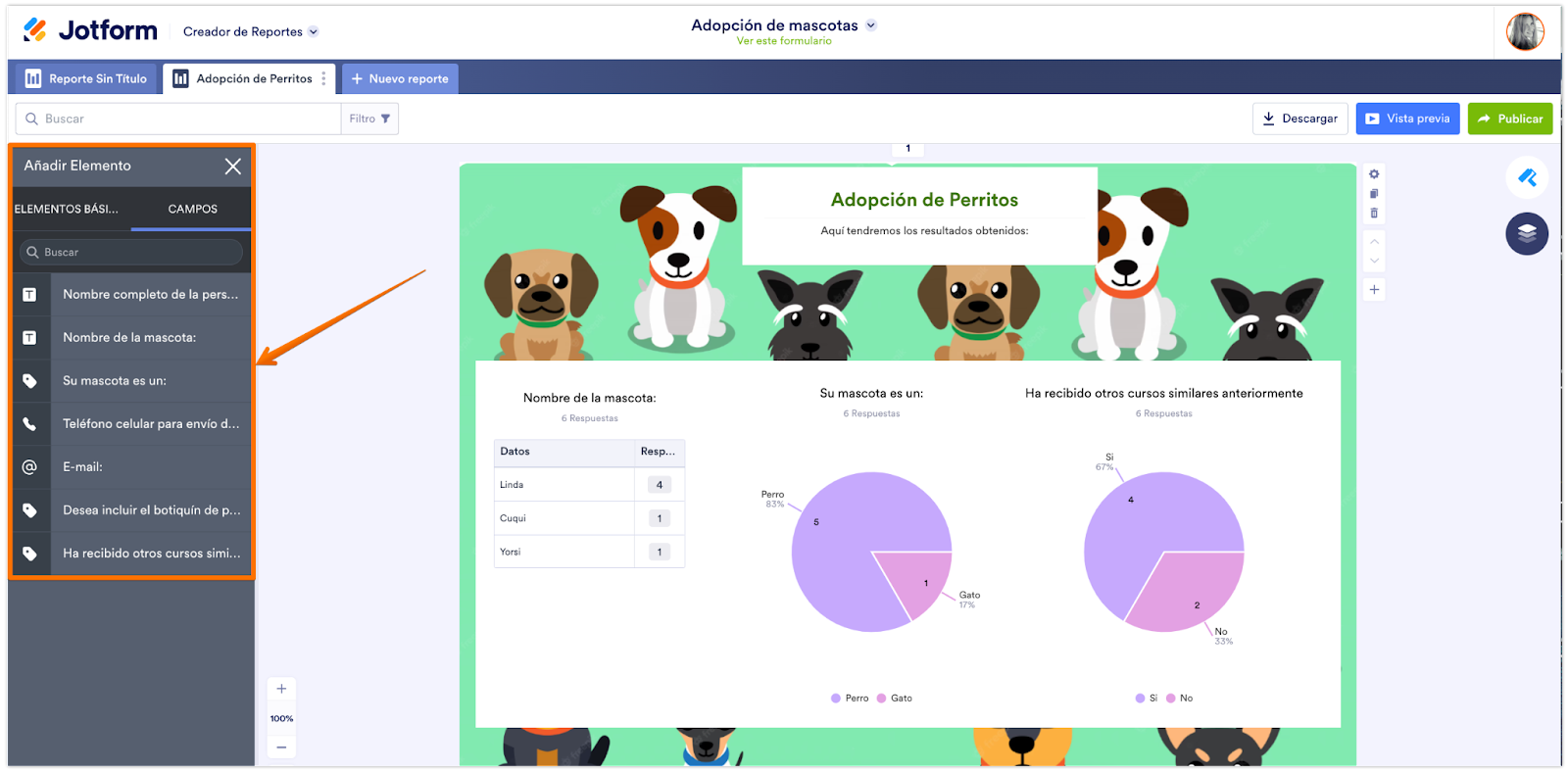Viewport: 1568px width, 772px height.
Task: Add the Nombre de la mascota field
Action: click(131, 338)
